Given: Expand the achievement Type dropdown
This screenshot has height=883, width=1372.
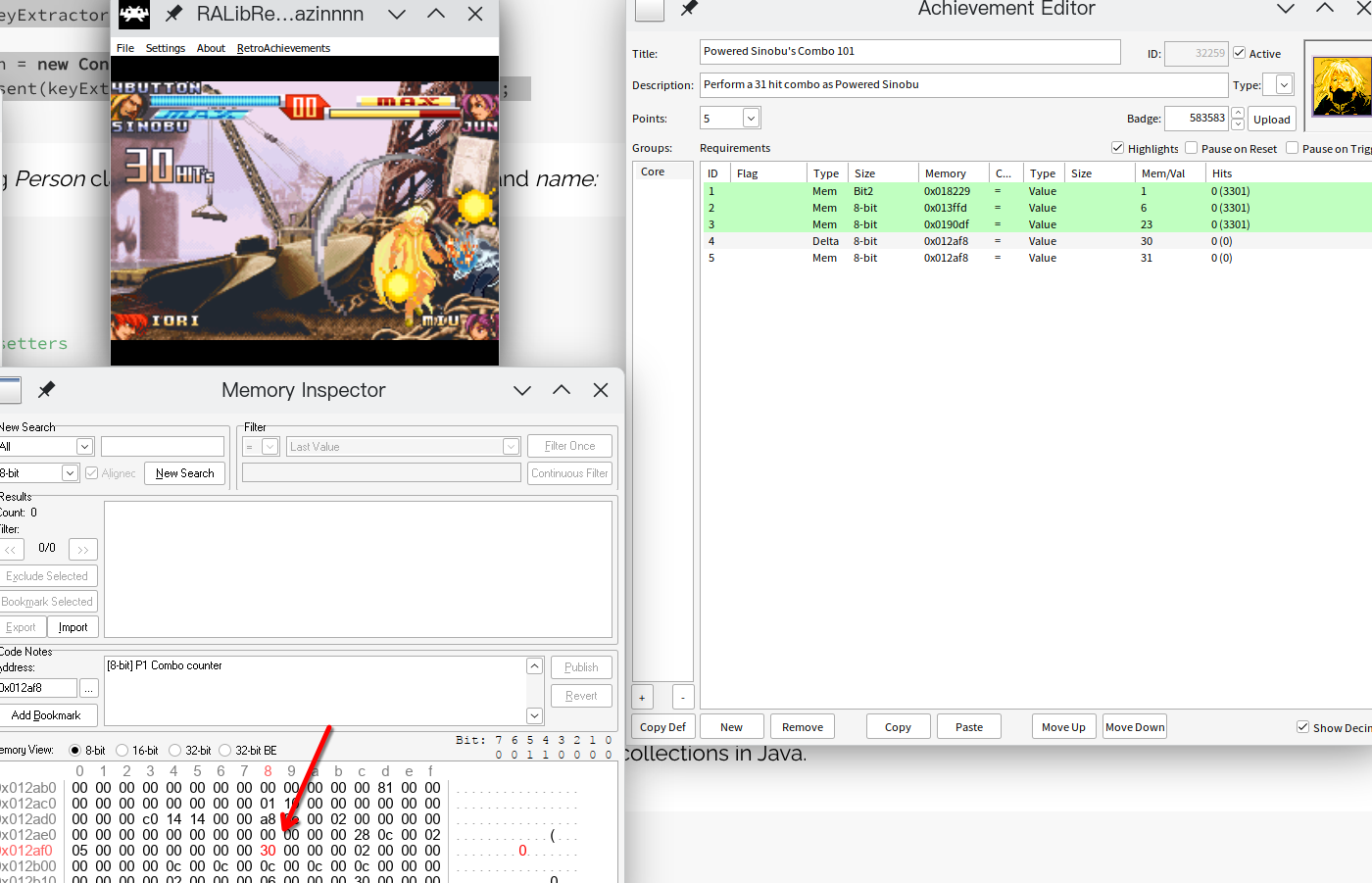Looking at the screenshot, I should [1284, 85].
